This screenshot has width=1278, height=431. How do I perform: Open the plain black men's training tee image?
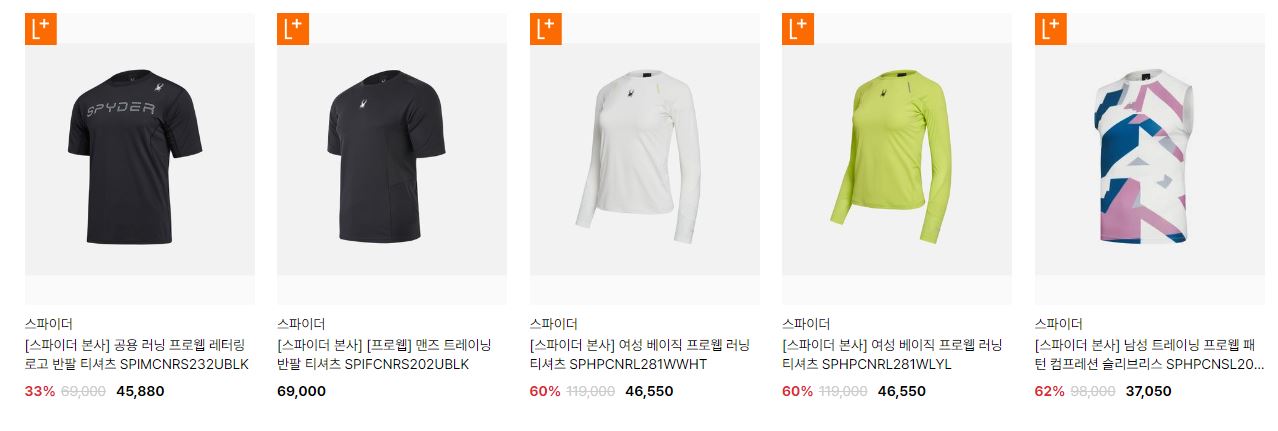click(392, 159)
